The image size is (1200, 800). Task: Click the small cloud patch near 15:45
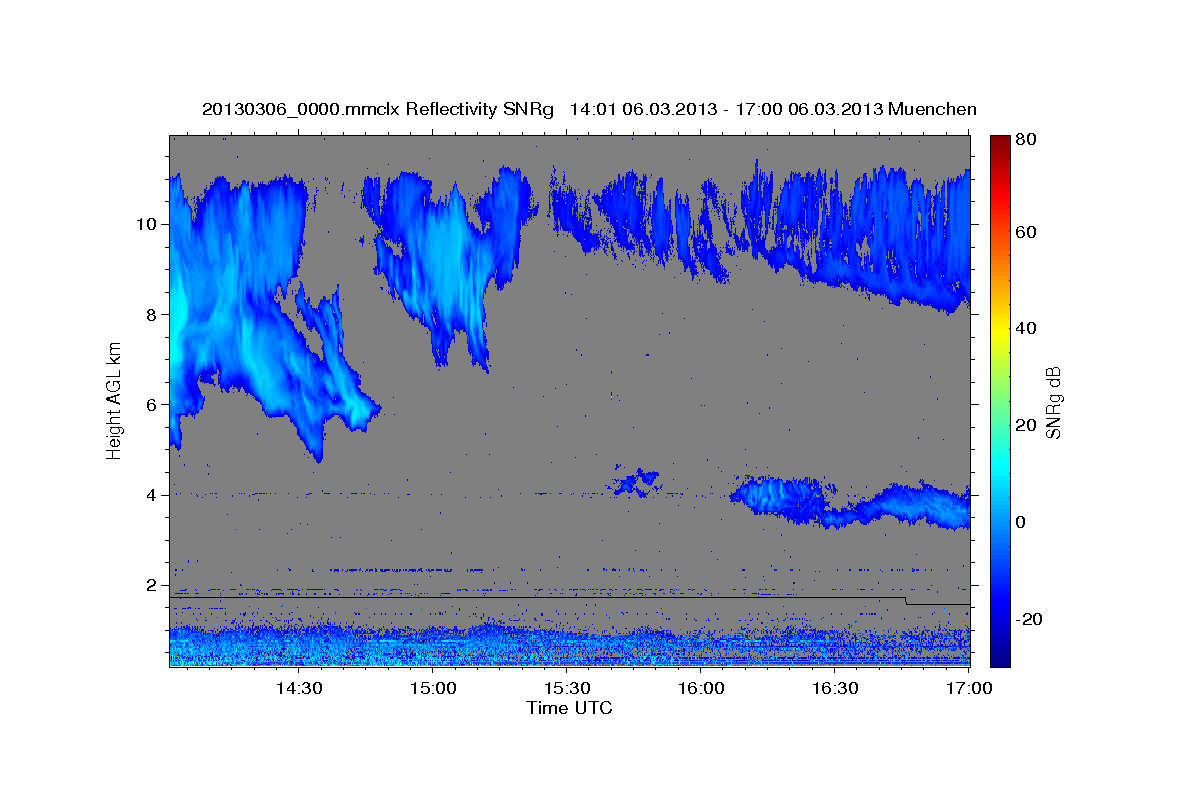(x=636, y=482)
